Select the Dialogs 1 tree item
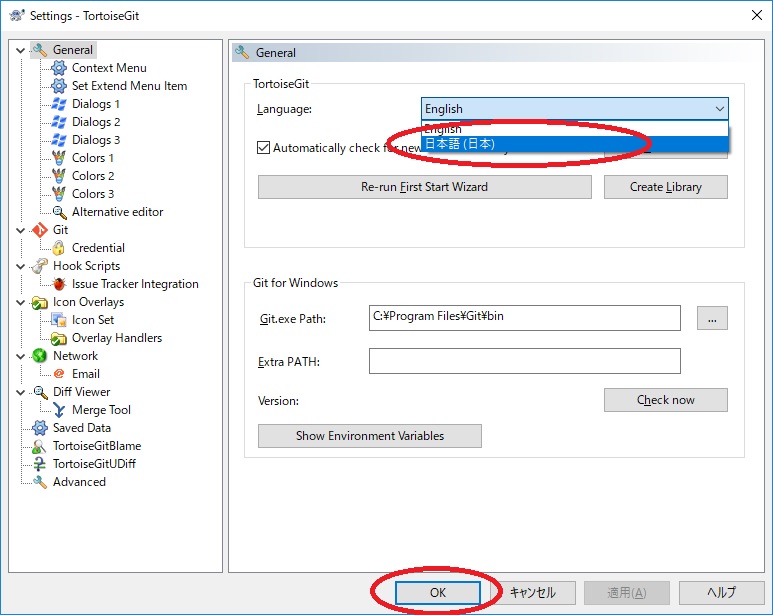773x615 pixels. click(x=96, y=104)
